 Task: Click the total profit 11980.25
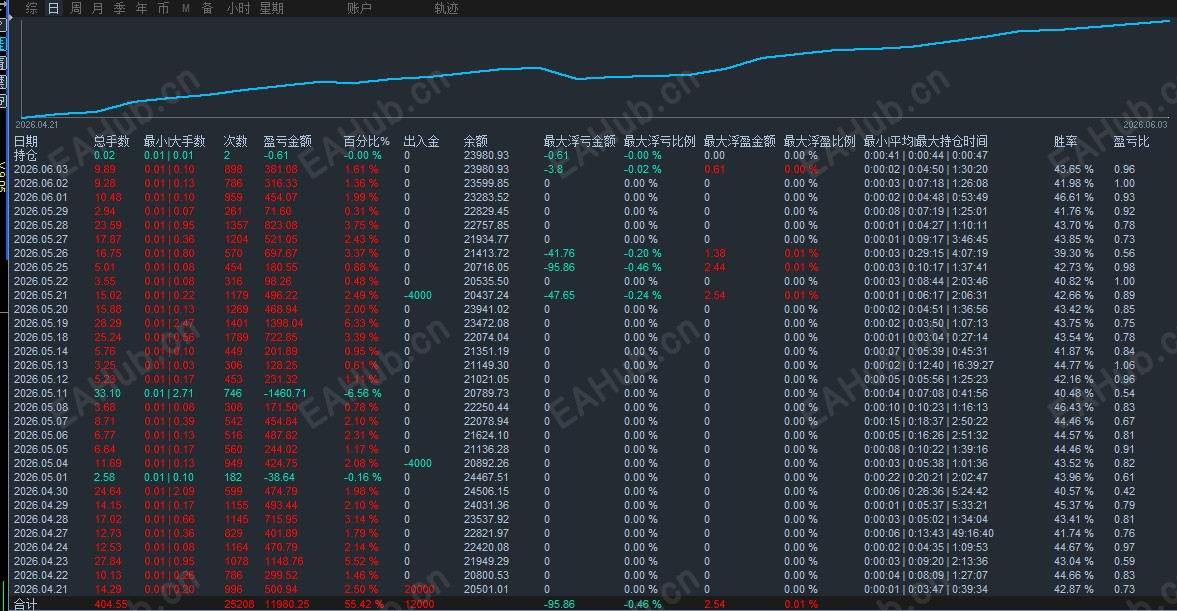pos(287,604)
